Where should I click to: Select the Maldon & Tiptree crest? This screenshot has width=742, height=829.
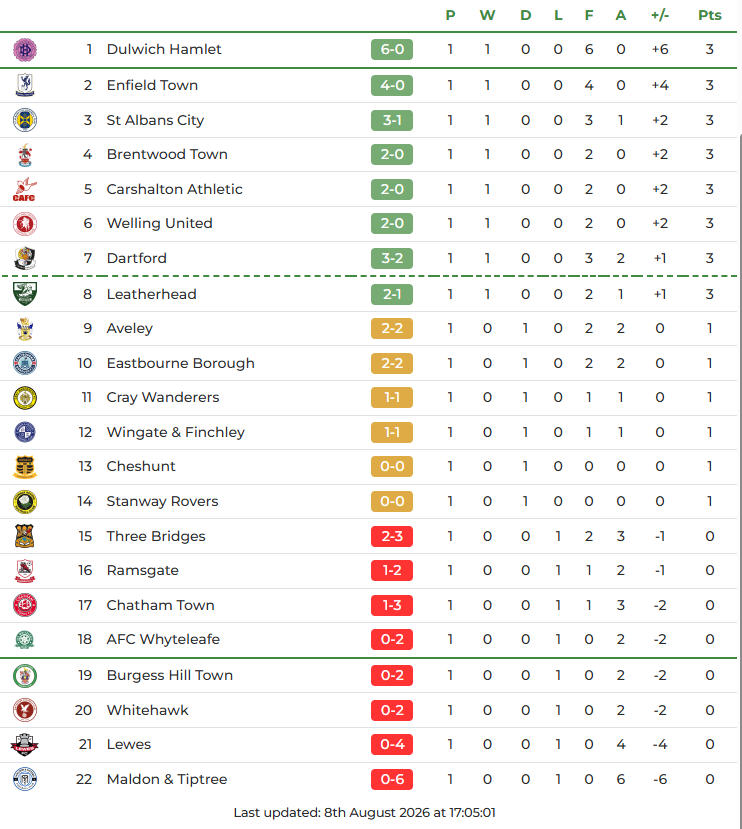(25, 779)
